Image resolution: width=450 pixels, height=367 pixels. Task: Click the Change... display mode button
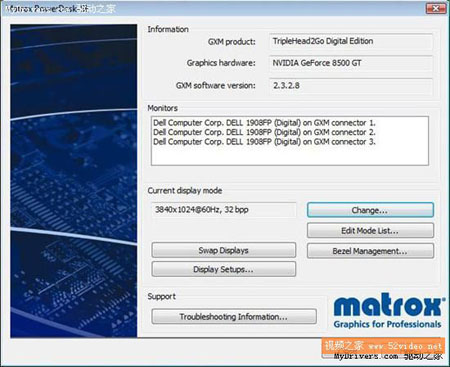370,210
